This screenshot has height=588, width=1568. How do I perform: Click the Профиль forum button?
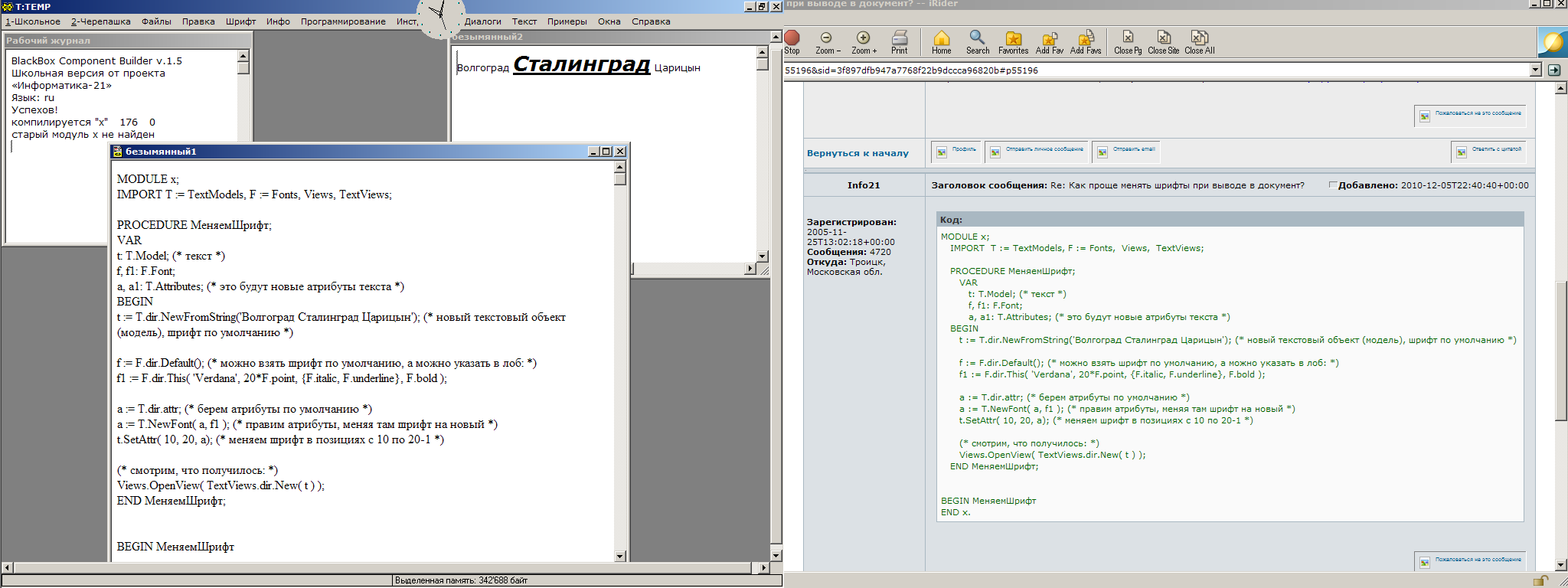point(955,152)
